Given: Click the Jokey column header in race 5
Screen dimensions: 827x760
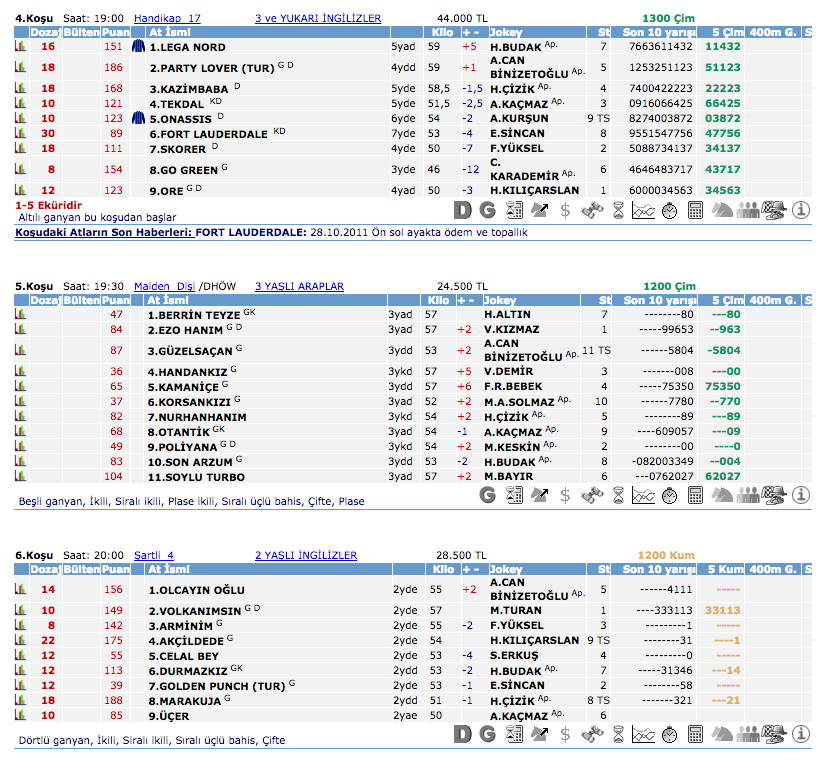Looking at the screenshot, I should (502, 300).
